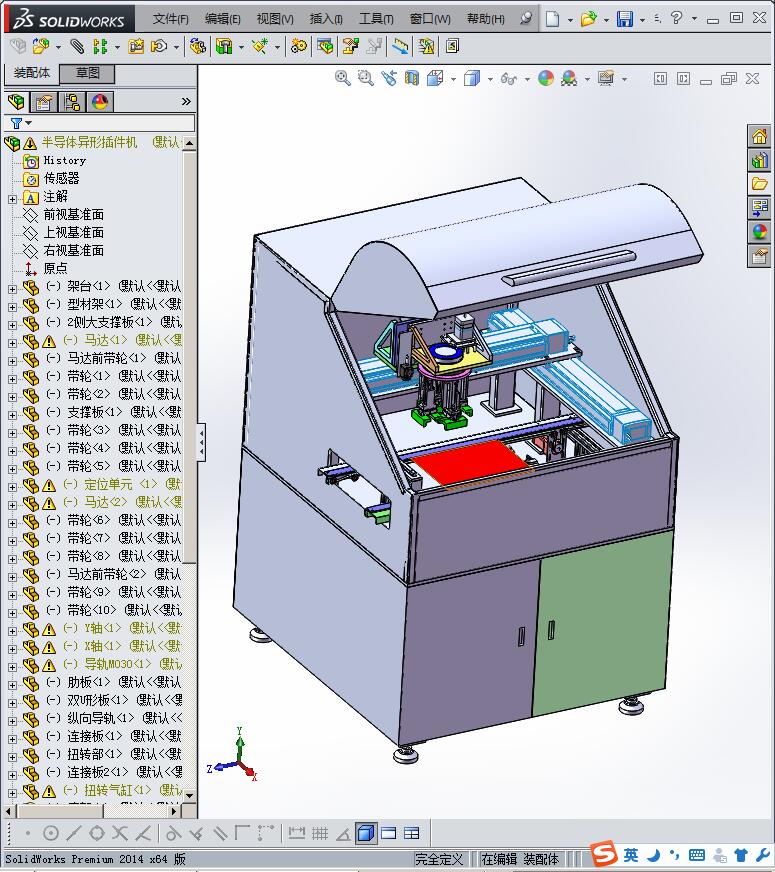The width and height of the screenshot is (775, 872).
Task: Click the Mate paperclip icon
Action: [77, 46]
